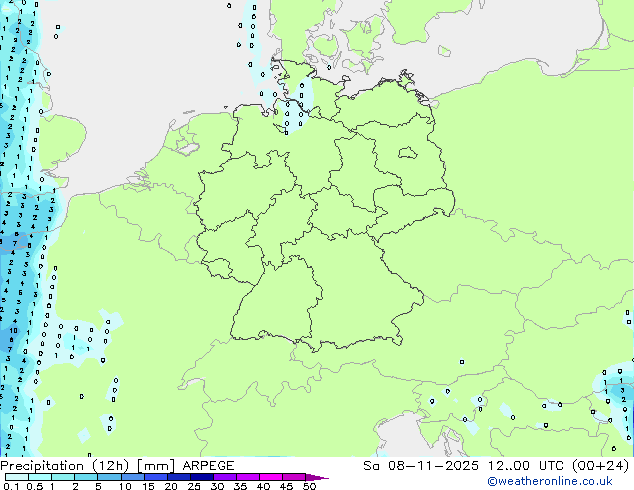Click the 35–40 mm legend color swatch
Image resolution: width=634 pixels, height=490 pixels.
coord(248,477)
